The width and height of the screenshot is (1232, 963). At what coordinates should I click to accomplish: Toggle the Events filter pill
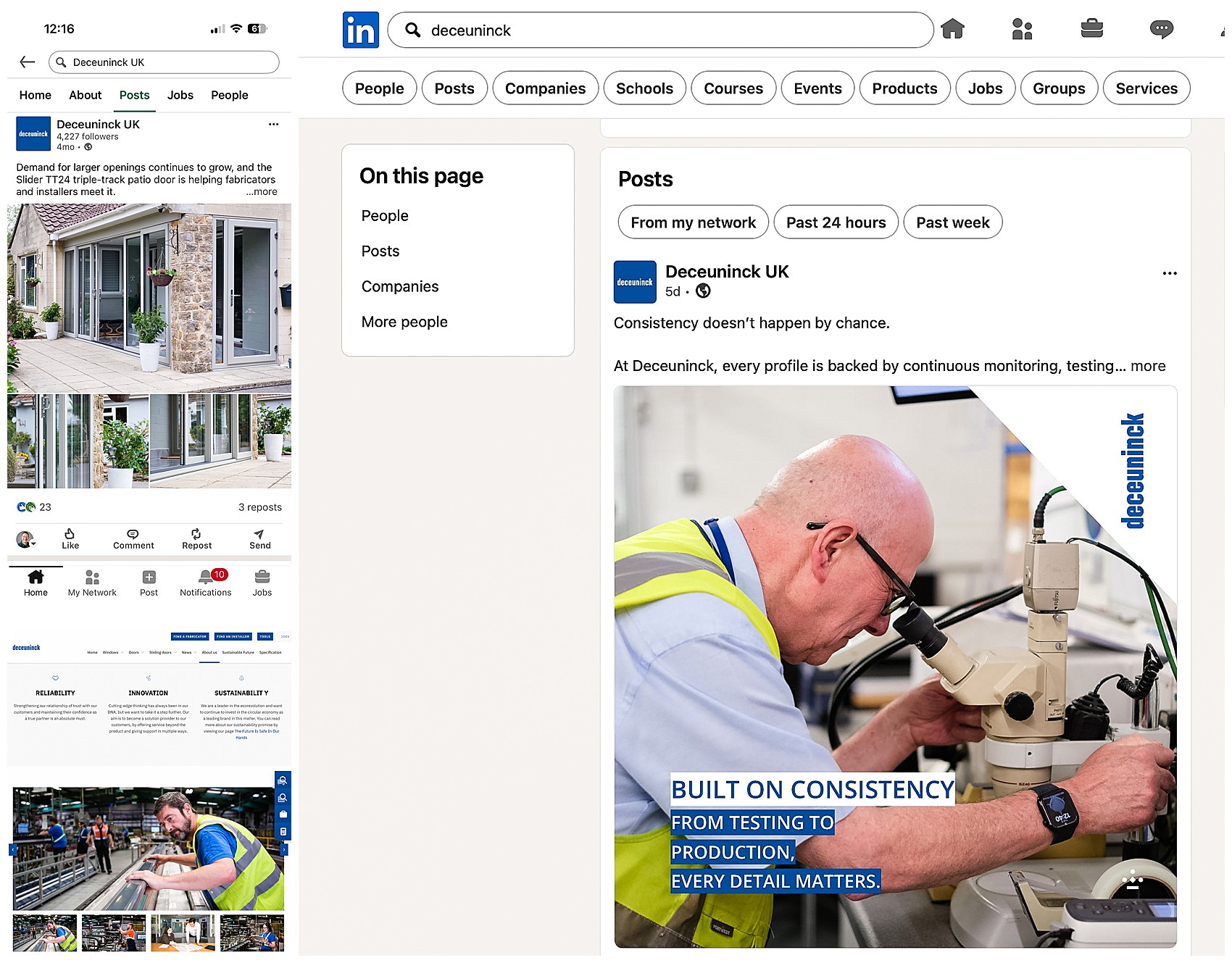click(818, 88)
